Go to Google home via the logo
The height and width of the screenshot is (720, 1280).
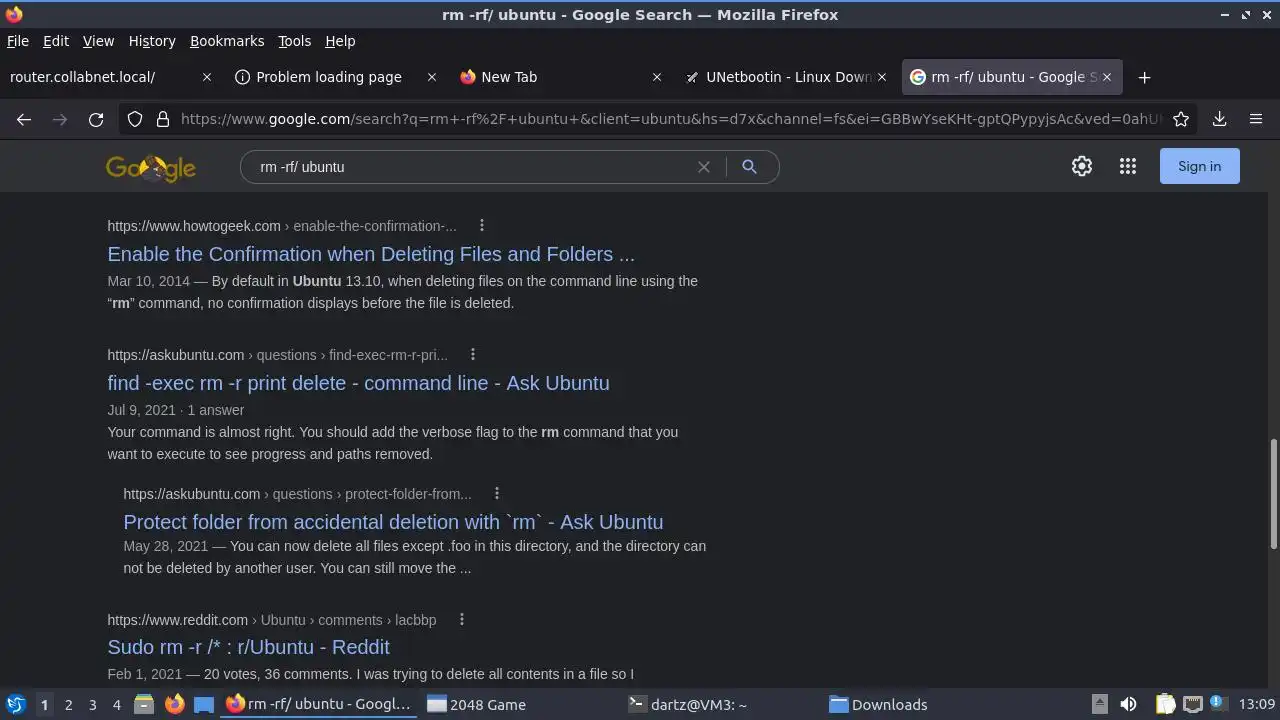151,167
